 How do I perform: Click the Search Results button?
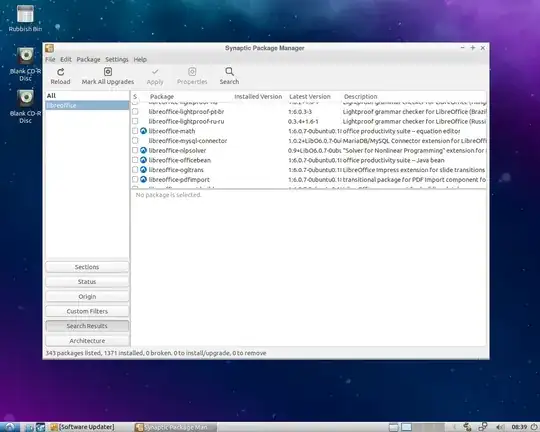pyautogui.click(x=87, y=326)
